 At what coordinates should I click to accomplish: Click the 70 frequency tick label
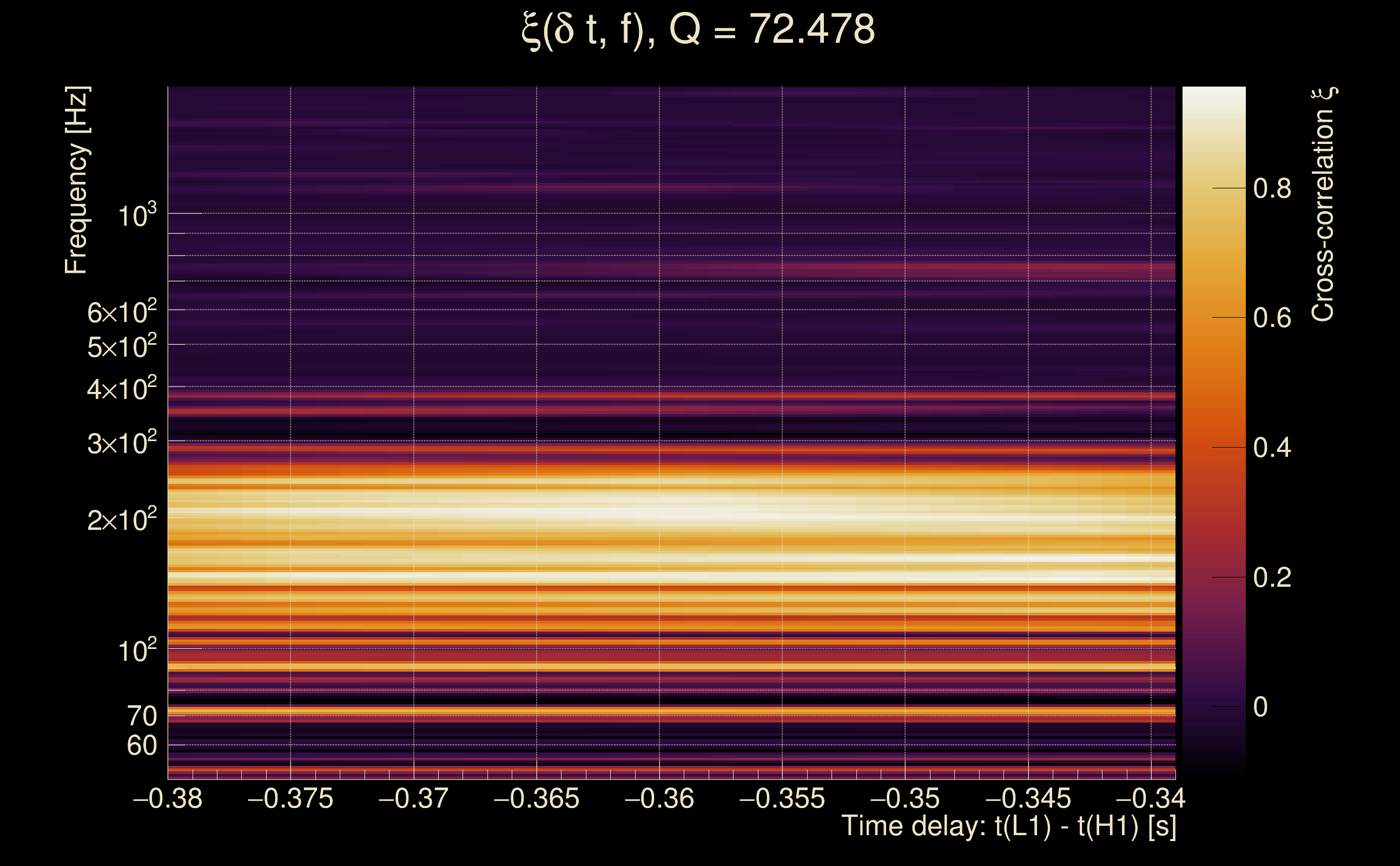(x=141, y=716)
